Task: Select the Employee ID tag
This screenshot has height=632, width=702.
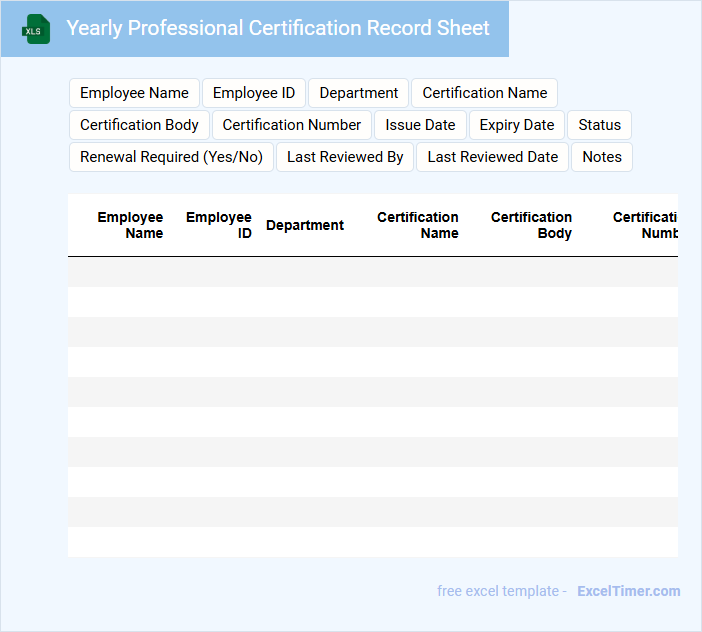Action: coord(254,93)
